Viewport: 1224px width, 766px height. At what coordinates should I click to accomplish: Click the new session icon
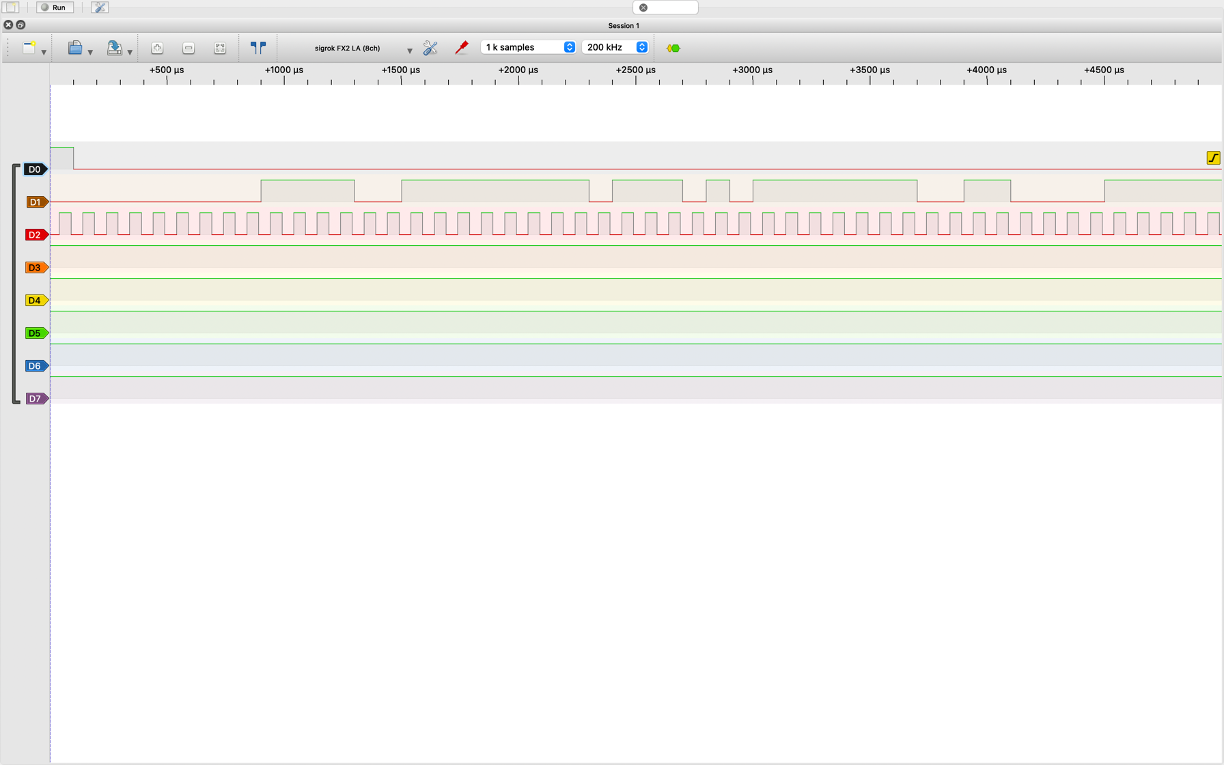coord(29,47)
